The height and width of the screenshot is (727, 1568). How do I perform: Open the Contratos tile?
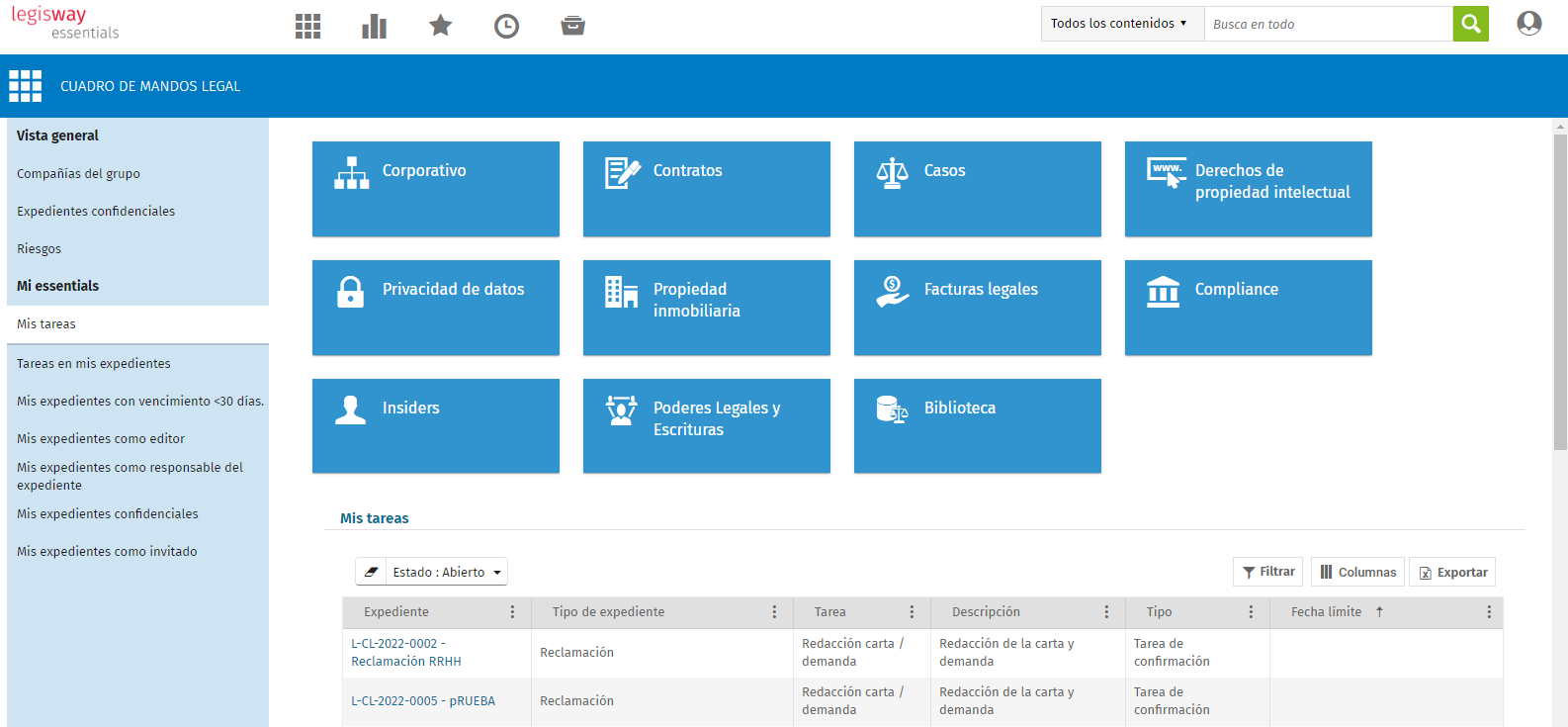coord(706,189)
